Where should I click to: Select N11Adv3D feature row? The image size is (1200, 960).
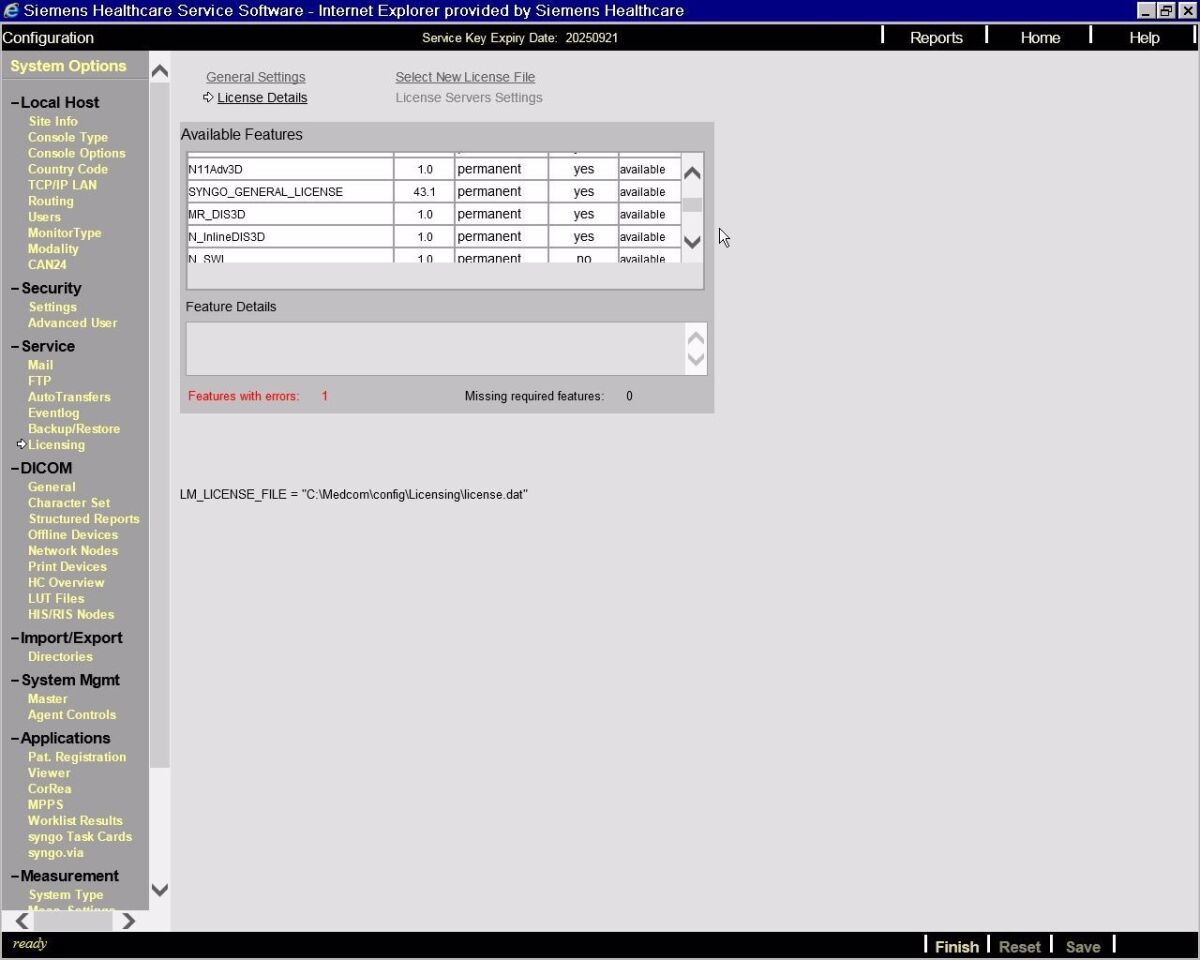pyautogui.click(x=434, y=169)
